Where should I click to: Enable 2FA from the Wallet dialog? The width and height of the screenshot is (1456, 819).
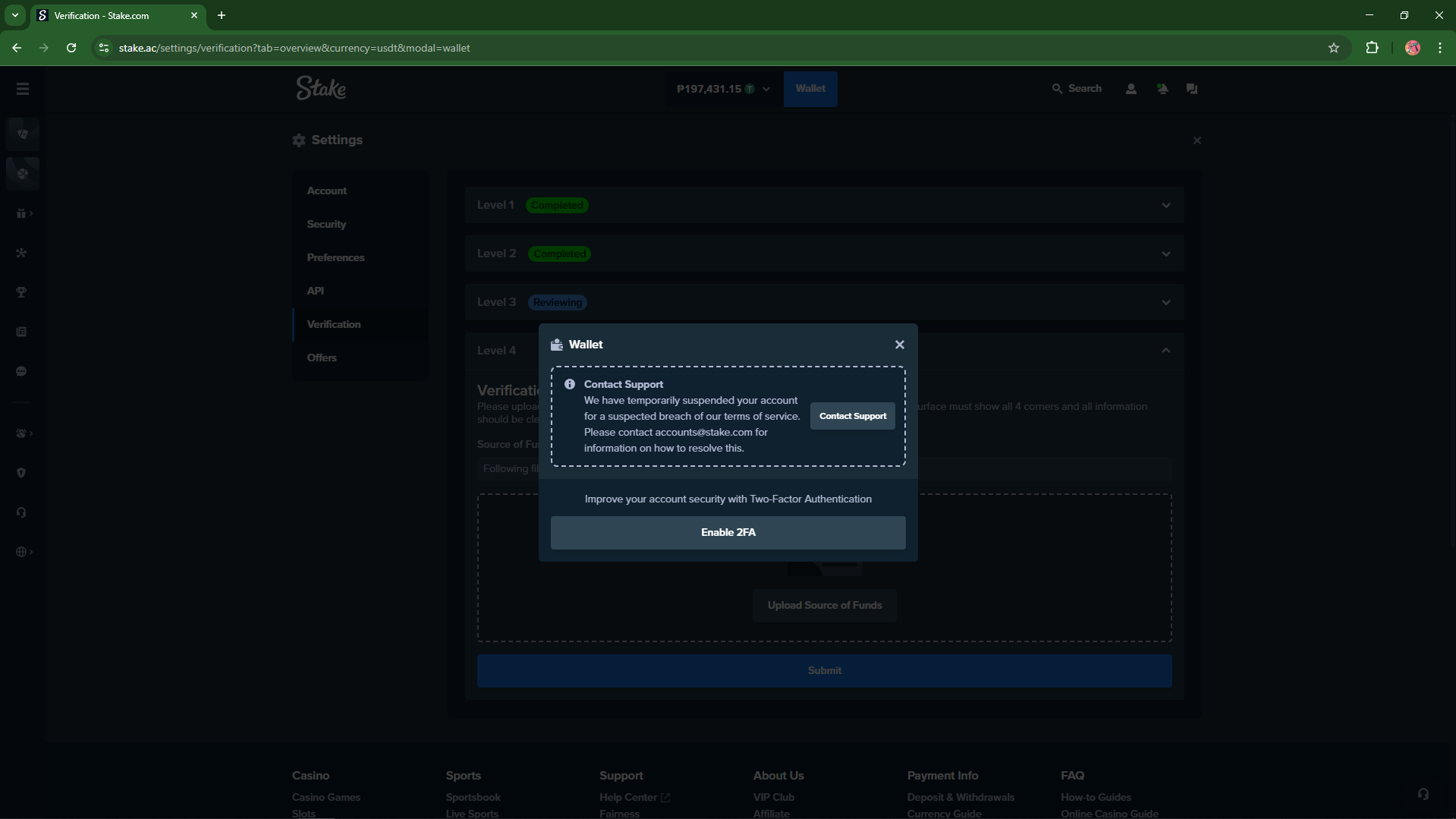pos(728,532)
